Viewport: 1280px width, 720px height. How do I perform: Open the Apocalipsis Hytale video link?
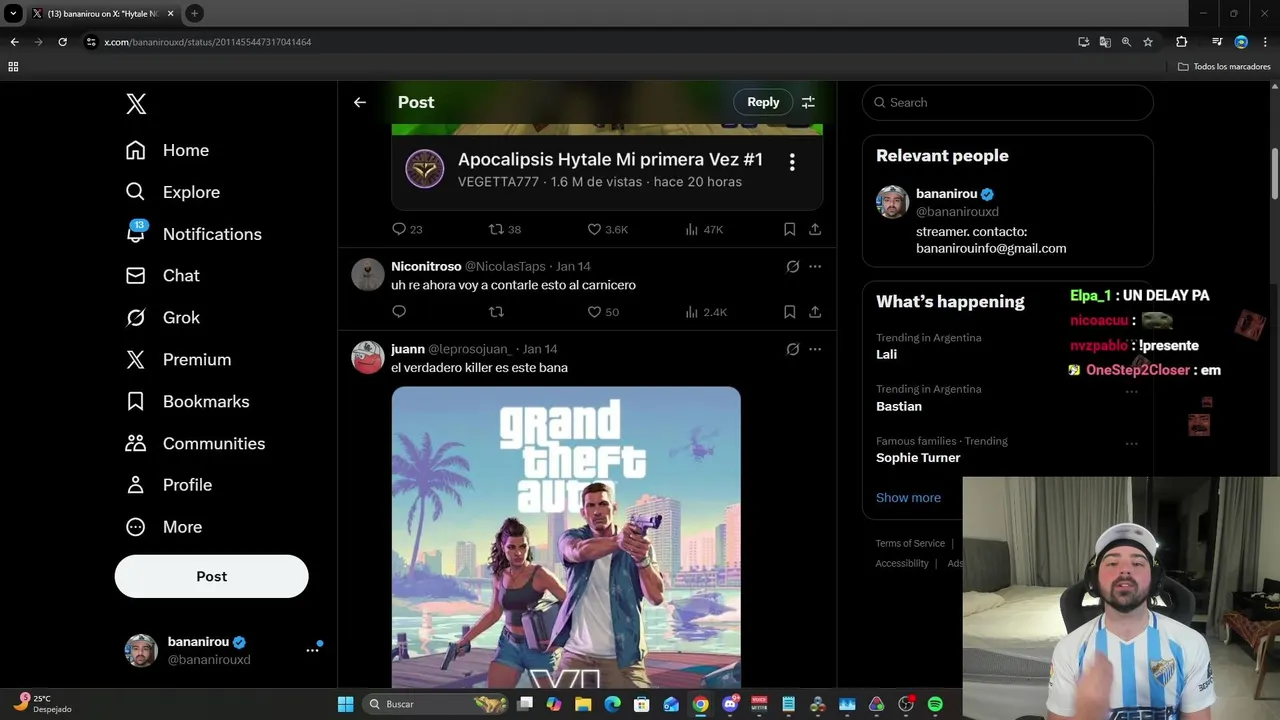tap(610, 159)
